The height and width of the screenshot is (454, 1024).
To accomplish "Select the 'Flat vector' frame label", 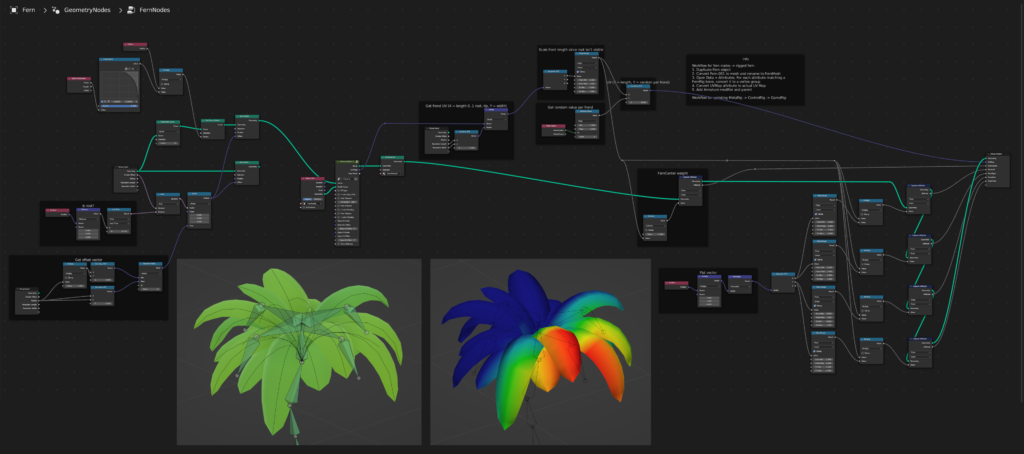I will click(709, 272).
